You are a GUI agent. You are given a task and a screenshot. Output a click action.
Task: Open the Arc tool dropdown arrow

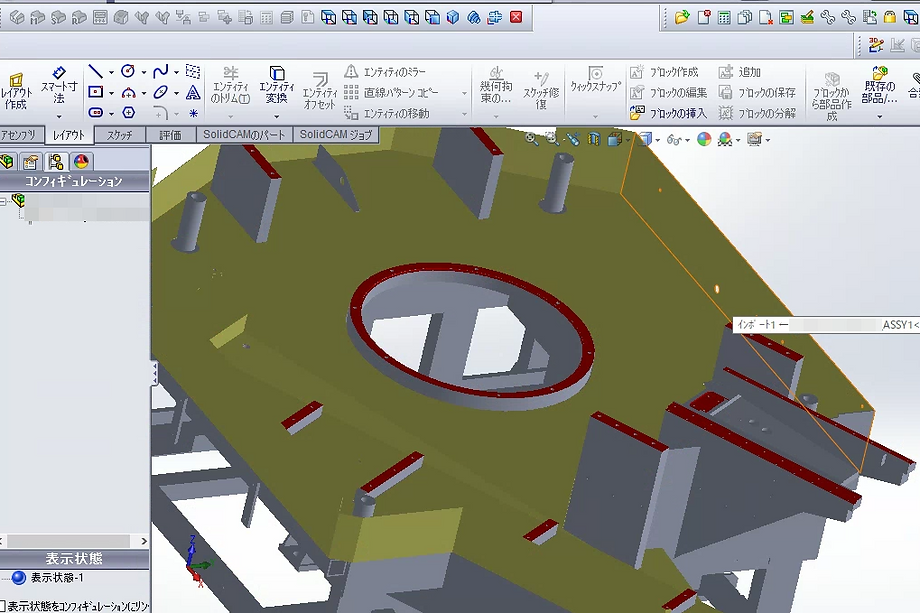click(144, 93)
